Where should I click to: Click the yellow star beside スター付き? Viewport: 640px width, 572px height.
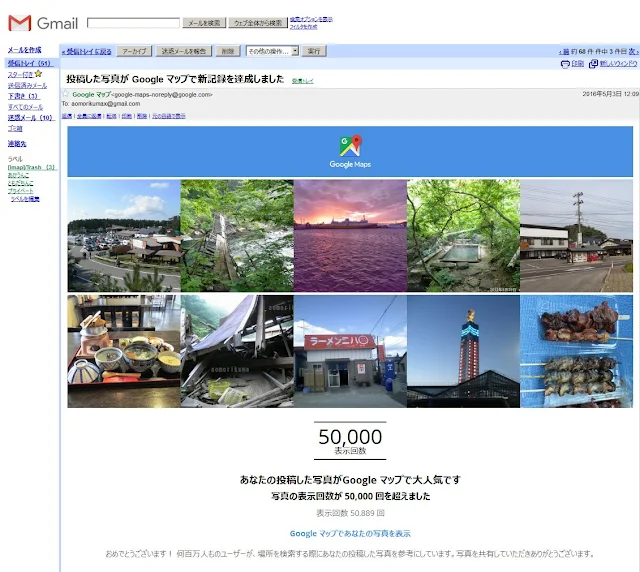click(38, 73)
